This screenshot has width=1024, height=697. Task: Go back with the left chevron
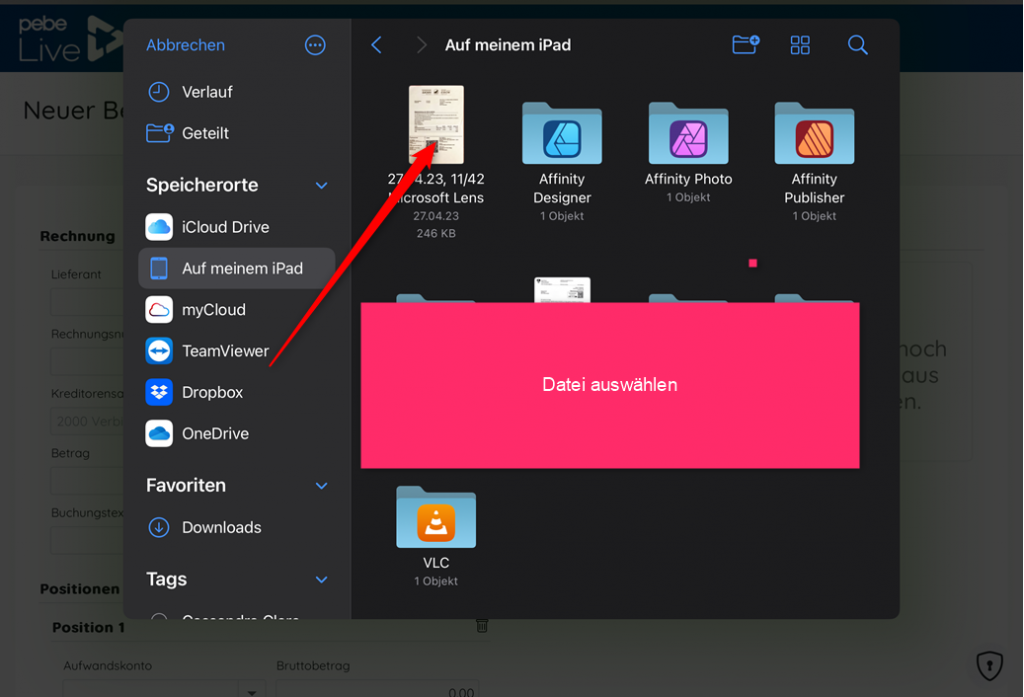point(376,45)
